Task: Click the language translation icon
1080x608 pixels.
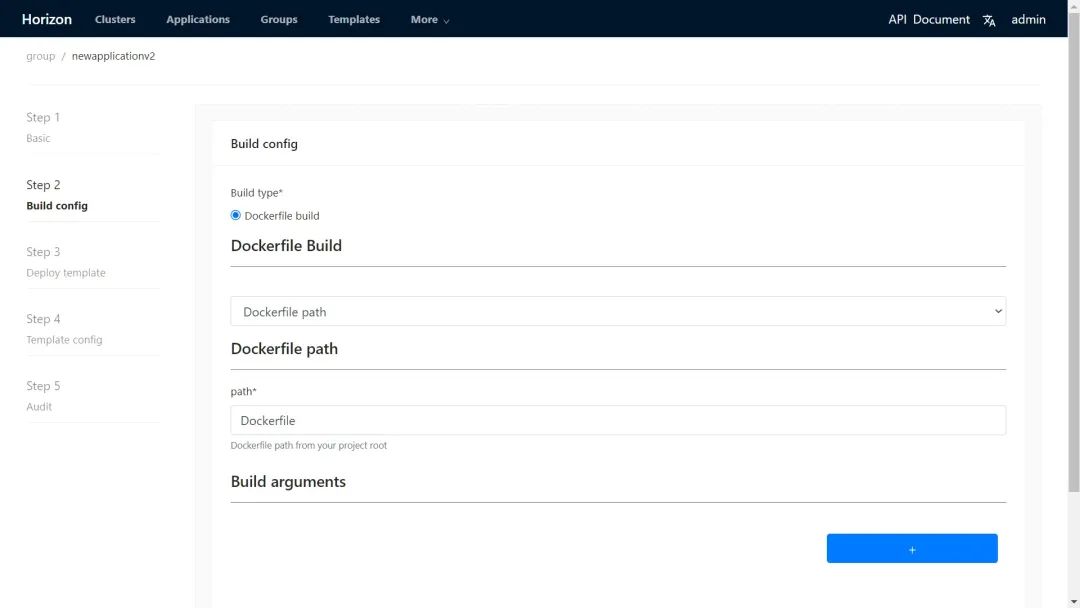Action: (989, 20)
